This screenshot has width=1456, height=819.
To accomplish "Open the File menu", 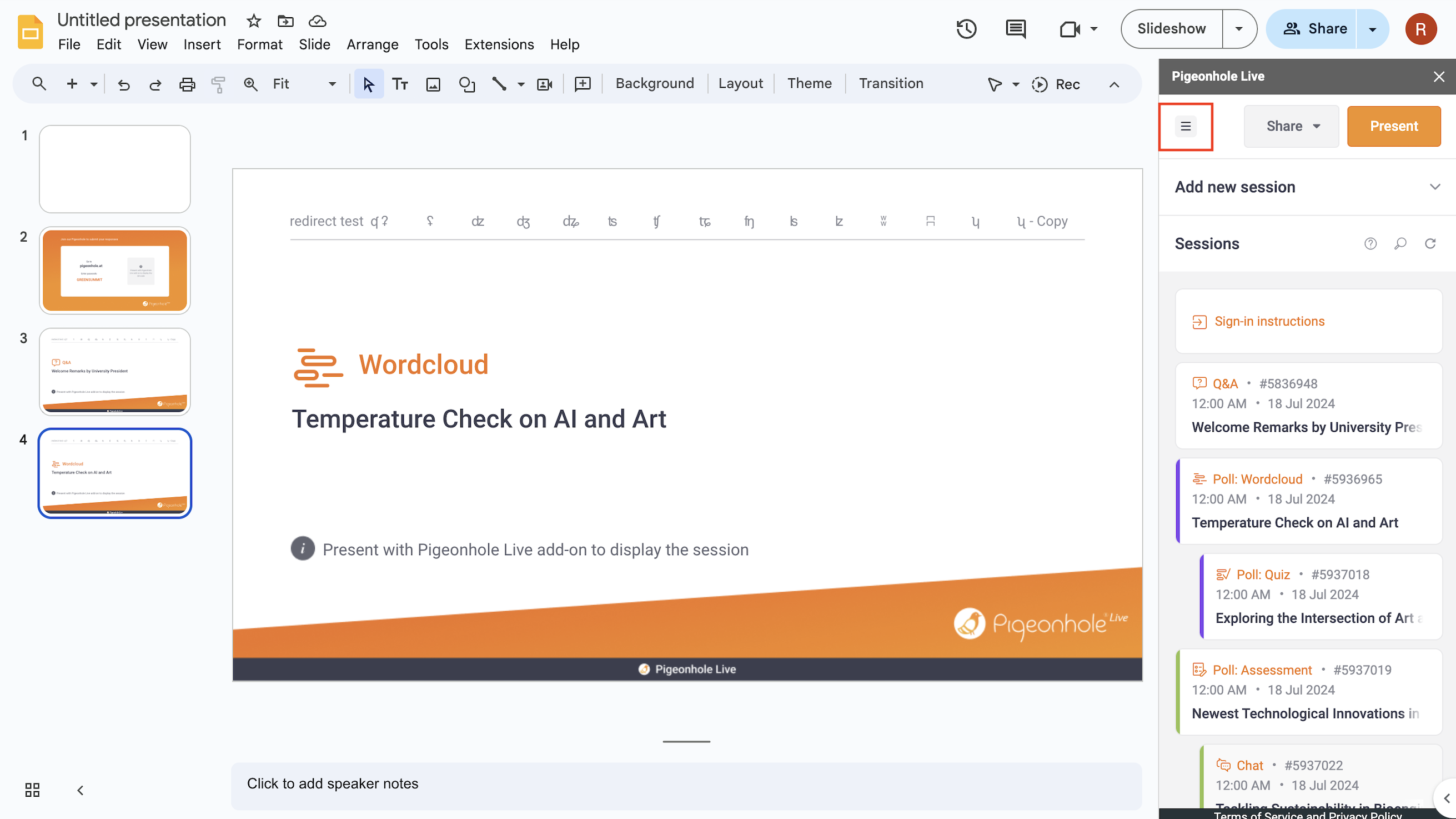I will [x=69, y=44].
